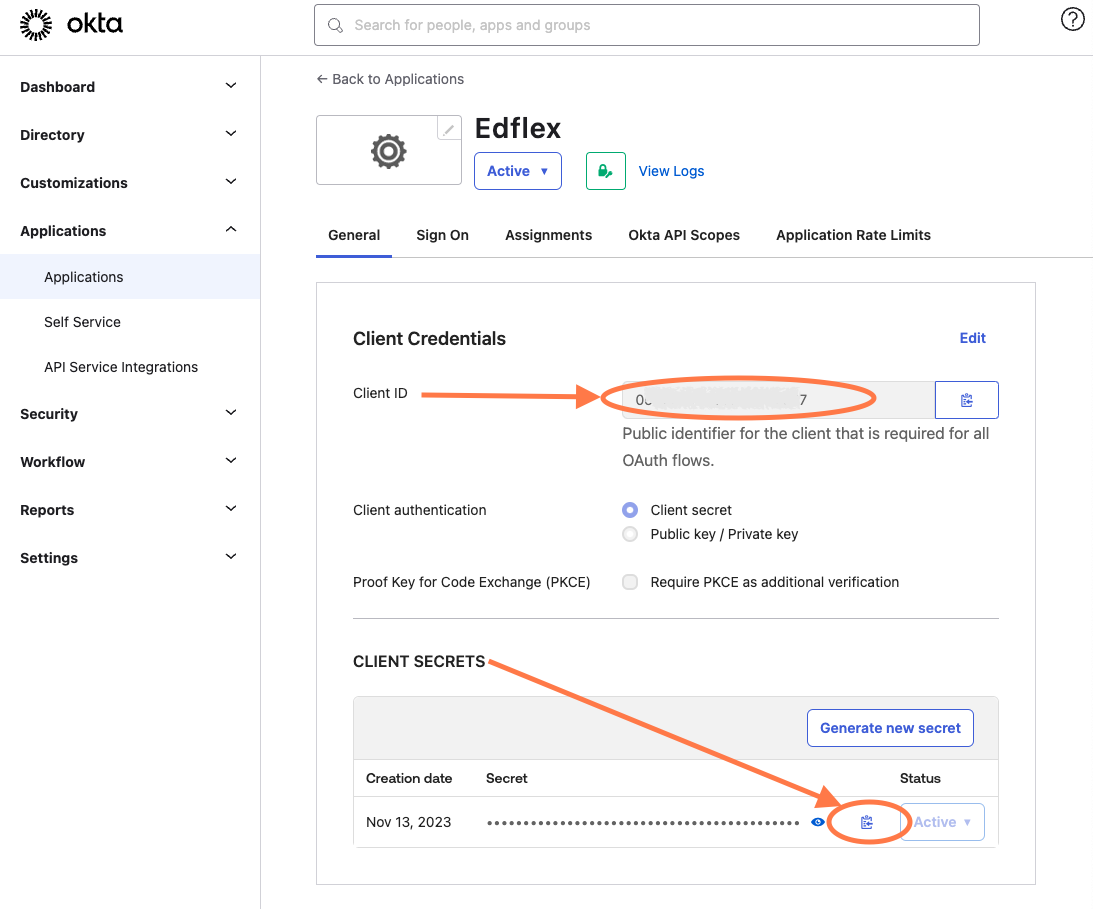
Task: Click the Status column header
Action: [920, 779]
